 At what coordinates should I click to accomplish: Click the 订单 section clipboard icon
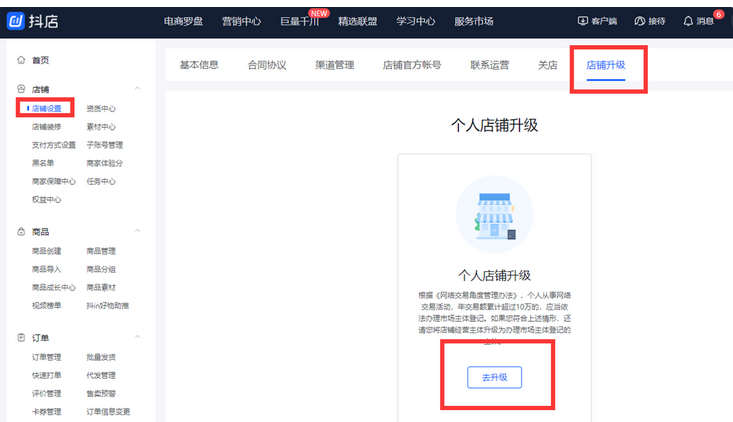[x=21, y=337]
